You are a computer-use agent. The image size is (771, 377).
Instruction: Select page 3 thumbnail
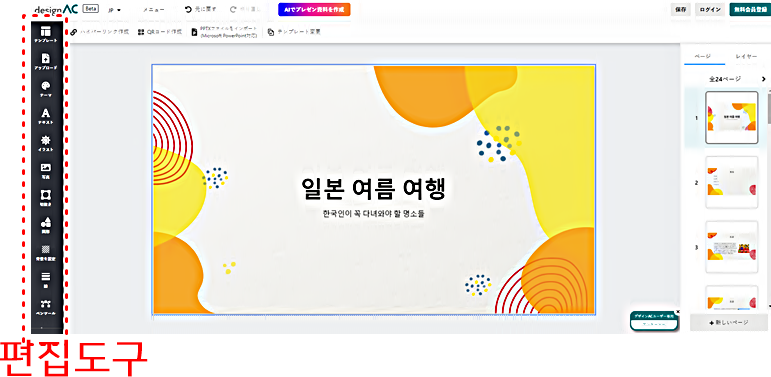click(x=732, y=247)
